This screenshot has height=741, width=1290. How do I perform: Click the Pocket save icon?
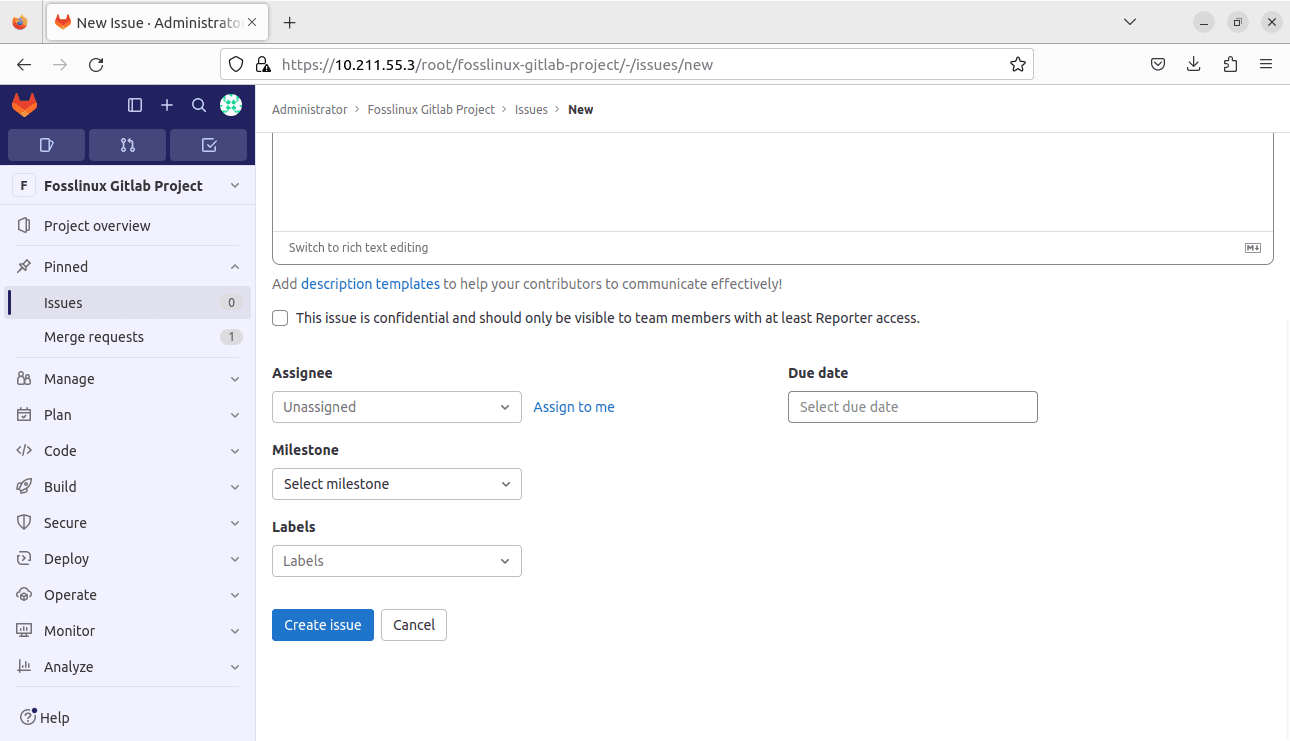click(1158, 64)
